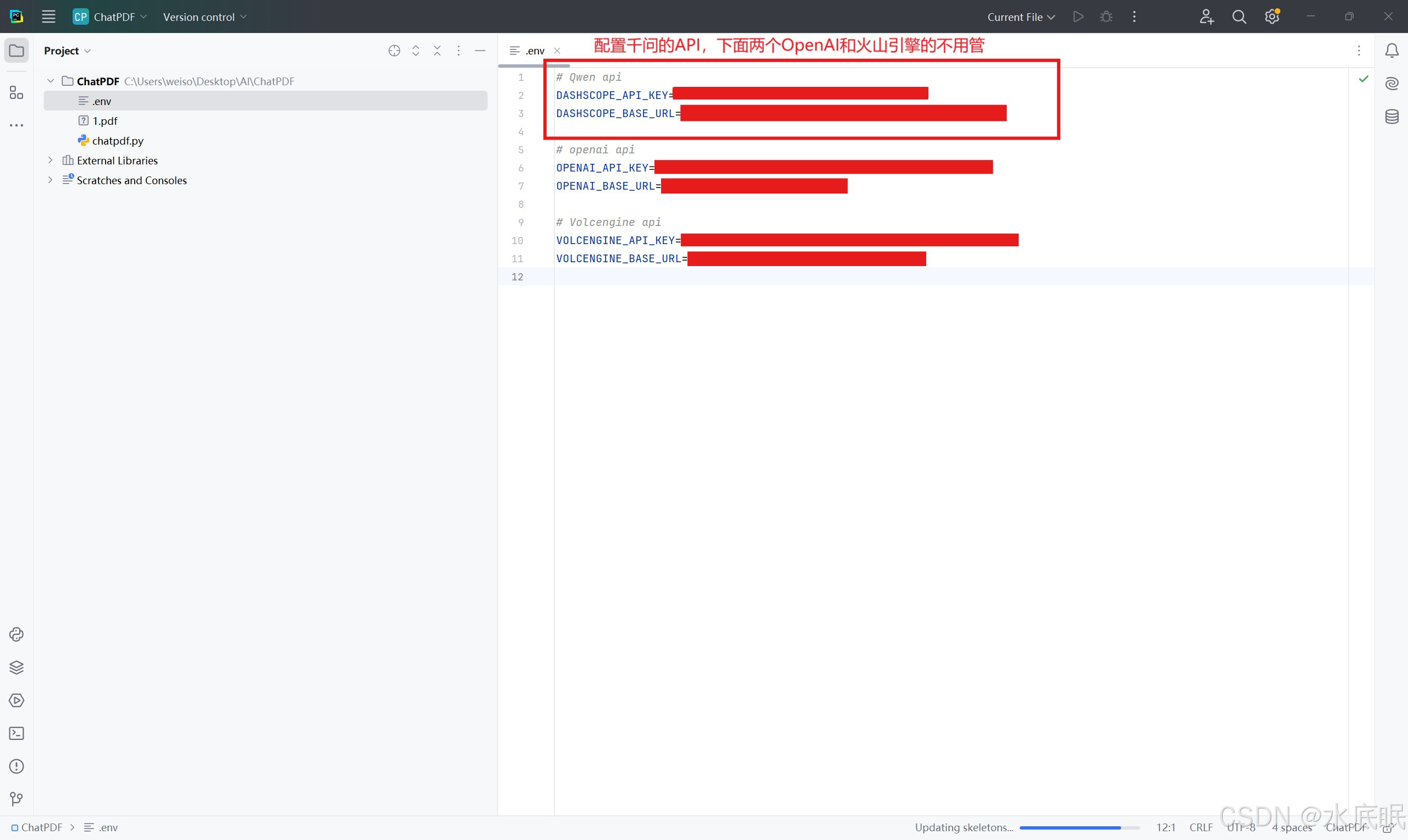
Task: Open Project panel options menu
Action: point(459,51)
